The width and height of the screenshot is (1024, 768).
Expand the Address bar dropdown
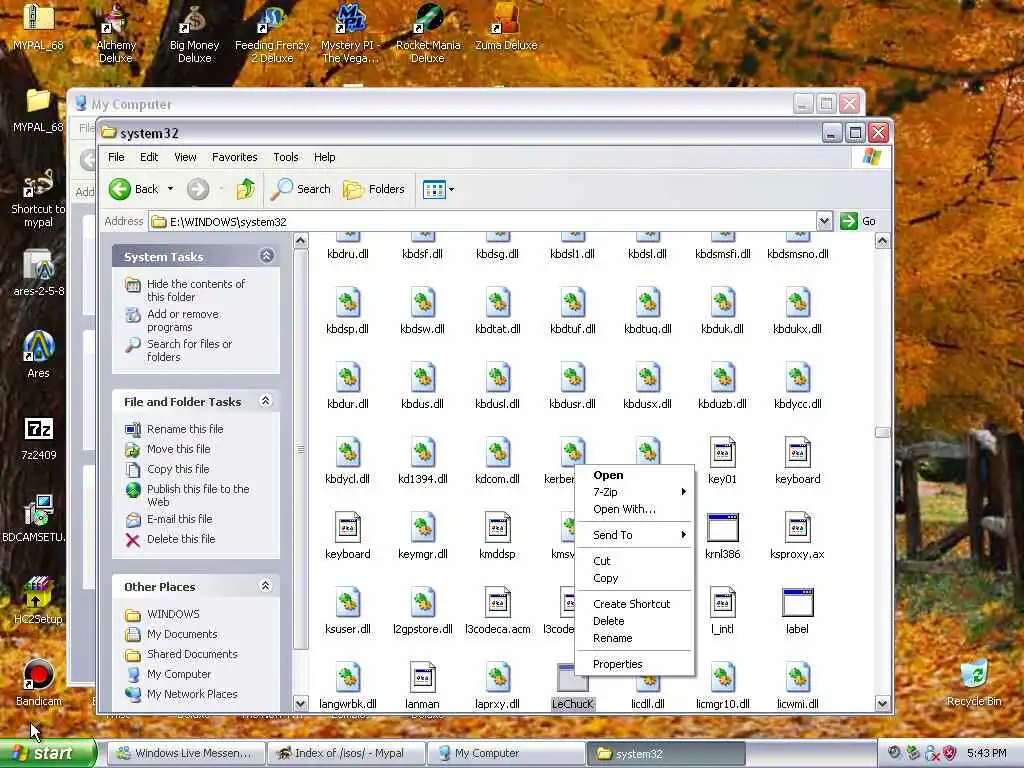point(824,221)
